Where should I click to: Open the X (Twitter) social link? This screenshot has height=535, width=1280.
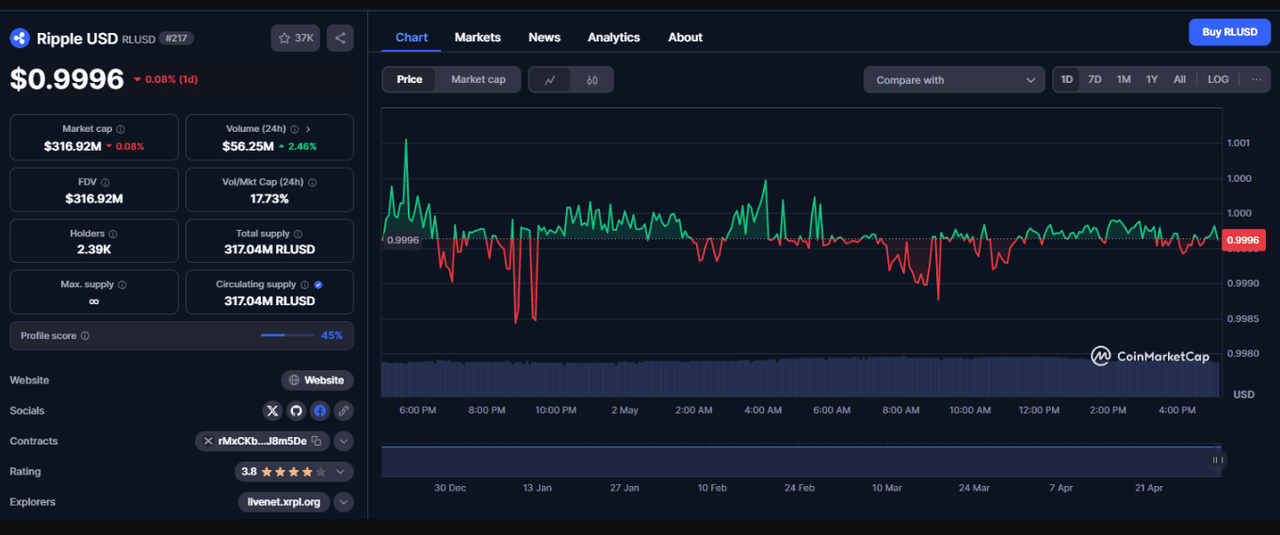tap(272, 410)
